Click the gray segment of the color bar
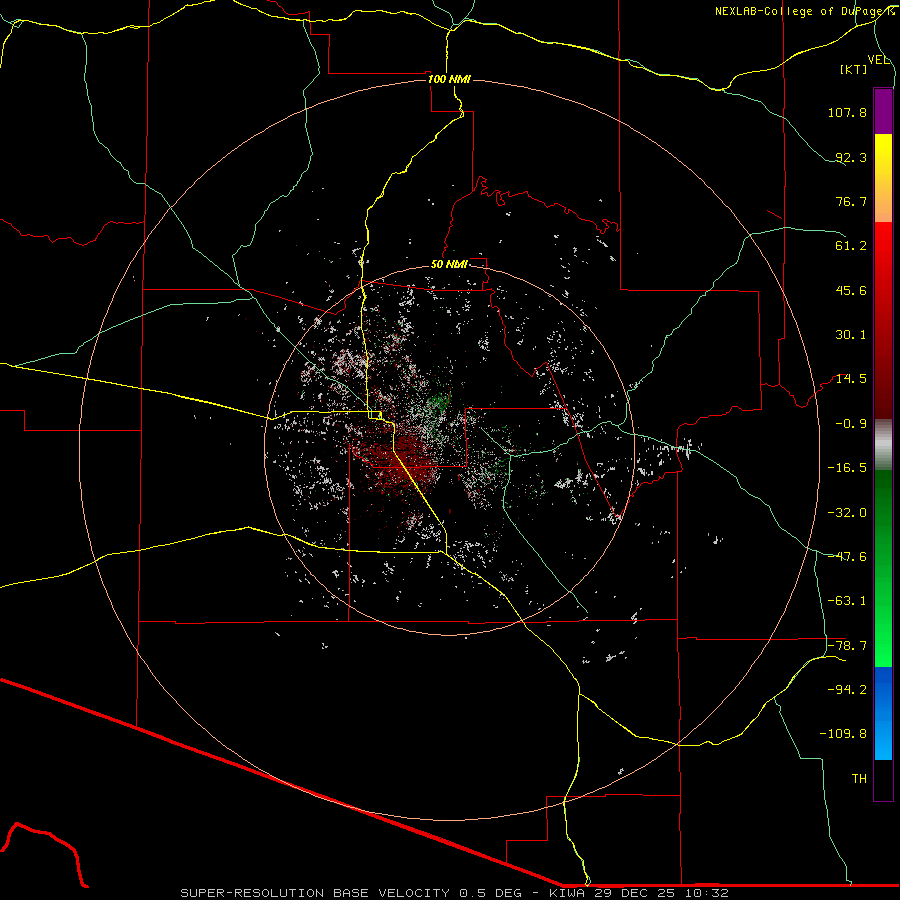 pos(883,445)
